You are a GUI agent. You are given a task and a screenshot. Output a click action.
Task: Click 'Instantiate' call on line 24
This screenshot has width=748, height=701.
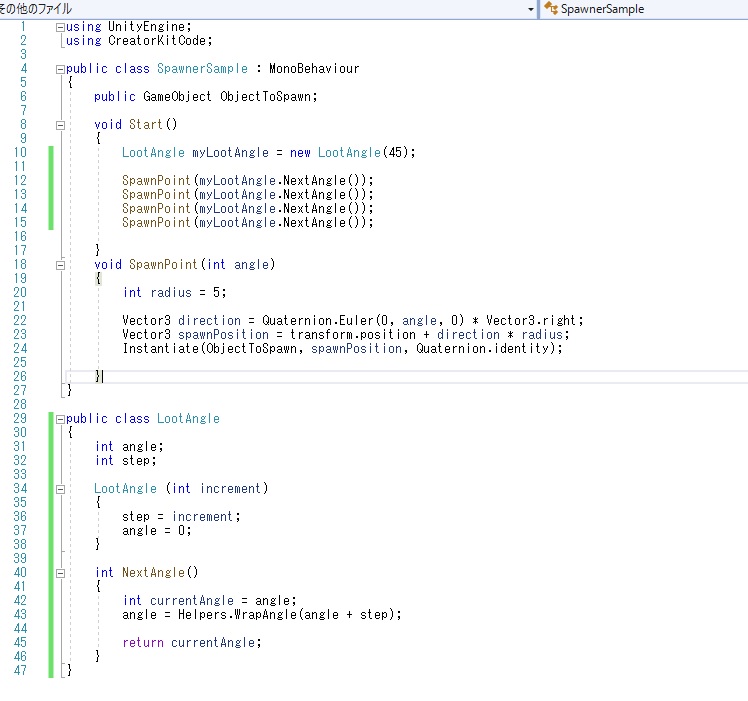tap(160, 348)
